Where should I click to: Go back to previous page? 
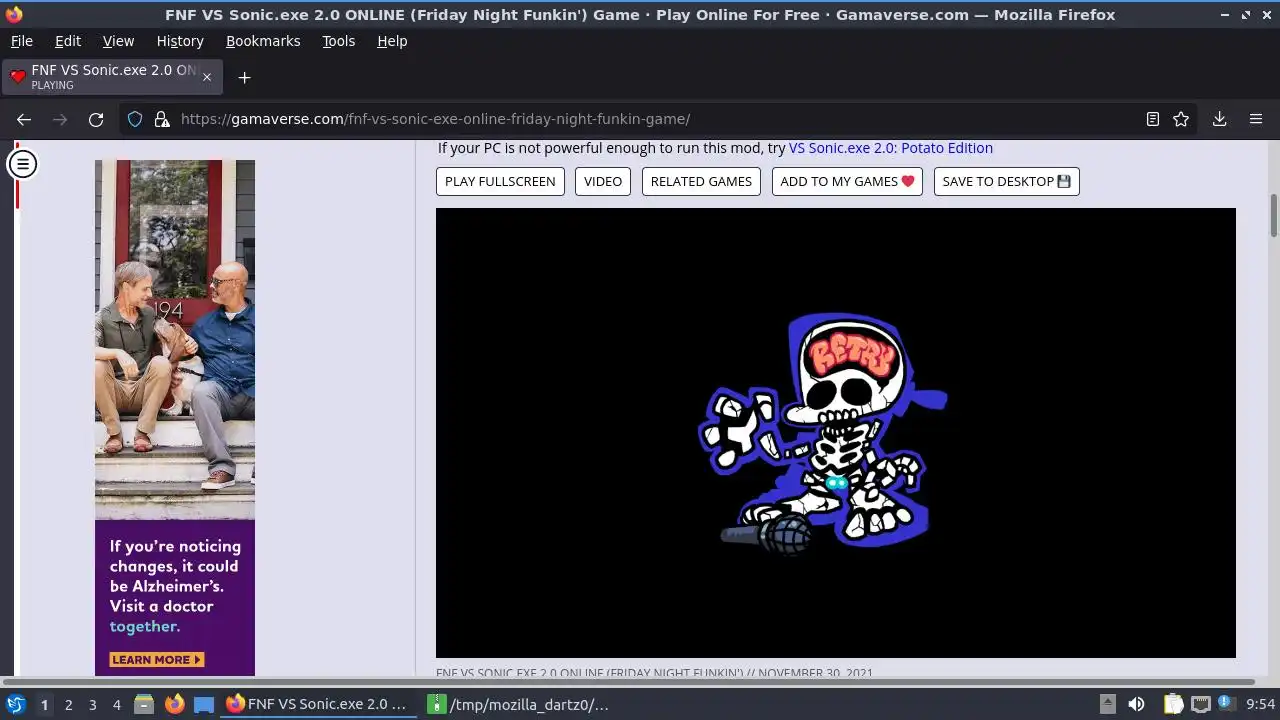click(24, 119)
